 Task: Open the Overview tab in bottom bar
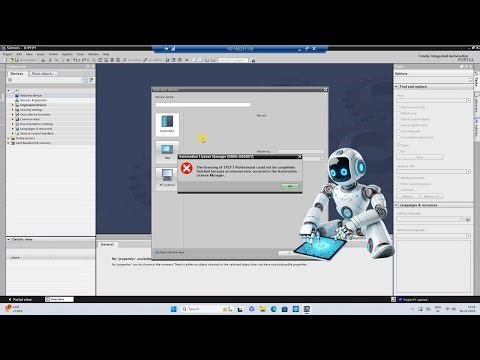[59, 299]
